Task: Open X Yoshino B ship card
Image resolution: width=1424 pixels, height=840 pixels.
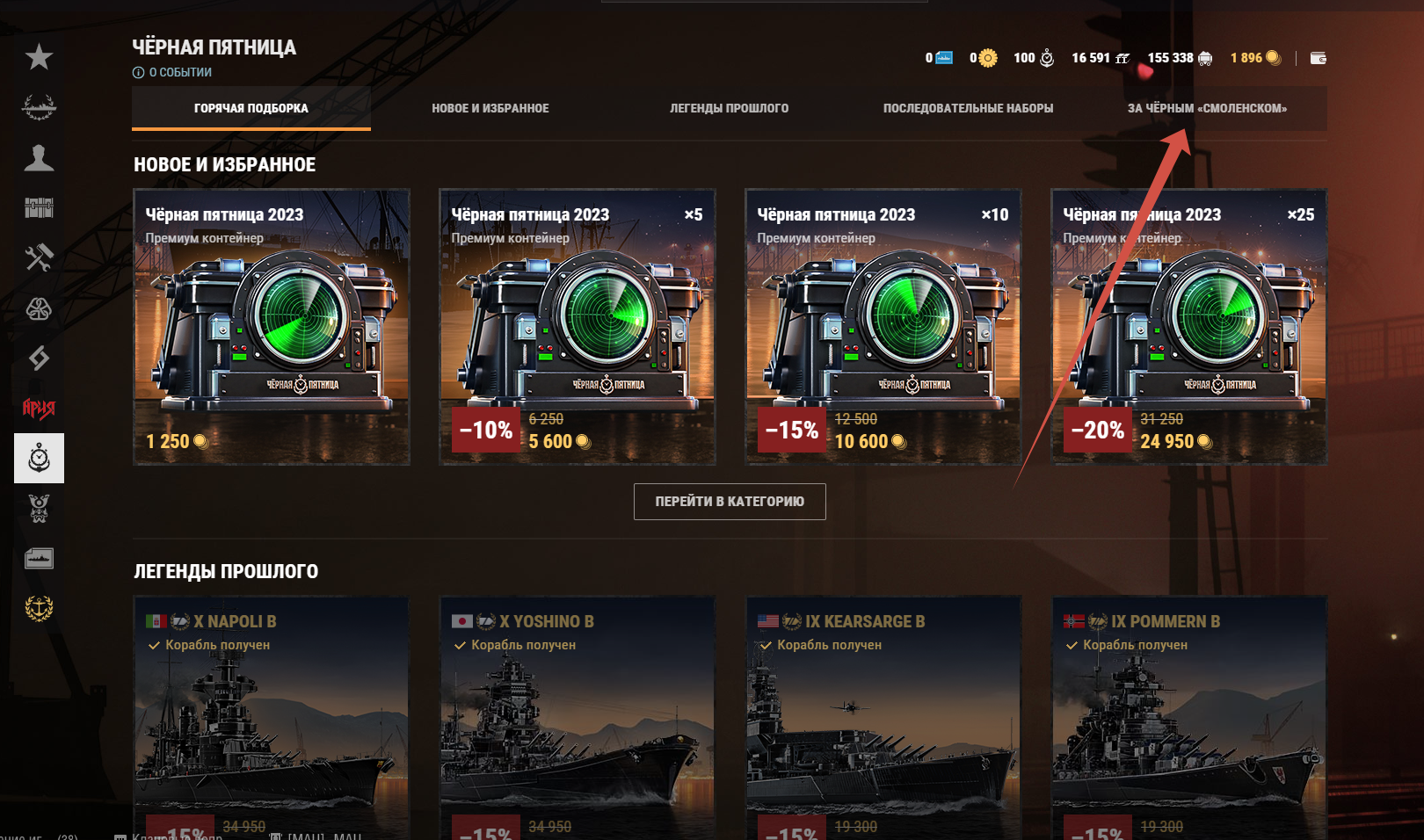Action: 578,718
